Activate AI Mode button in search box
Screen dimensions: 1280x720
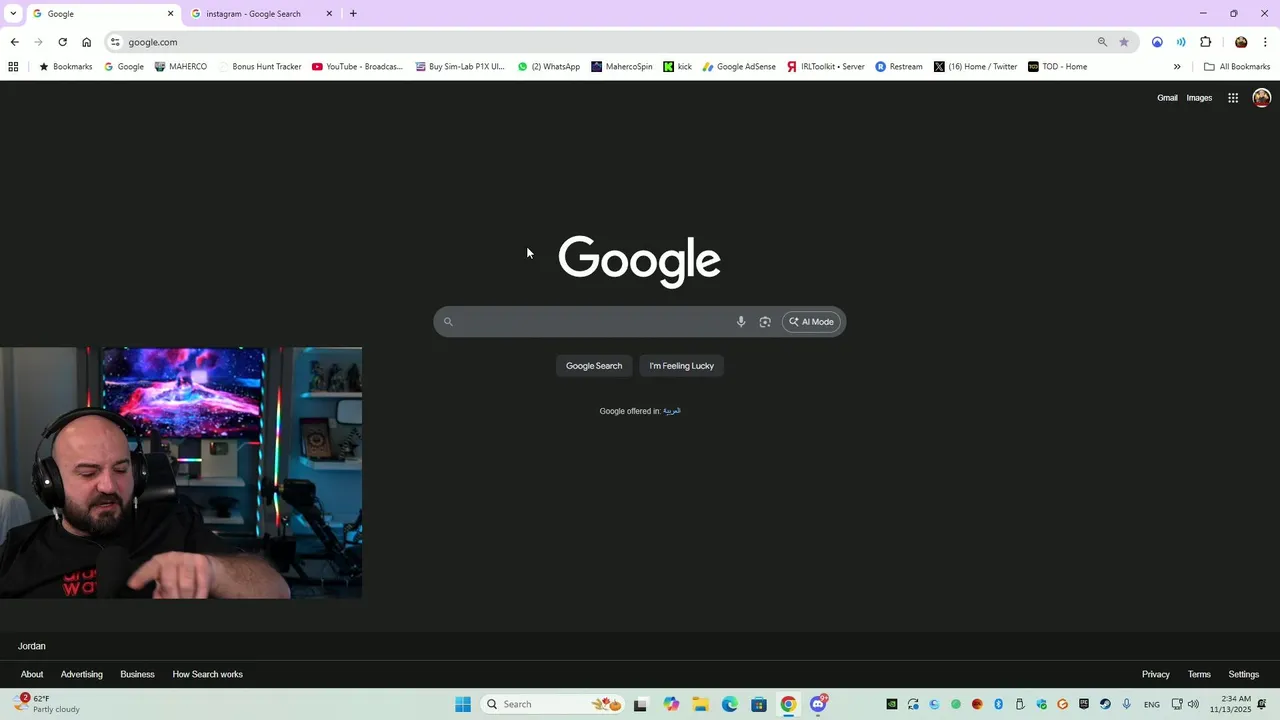click(811, 322)
